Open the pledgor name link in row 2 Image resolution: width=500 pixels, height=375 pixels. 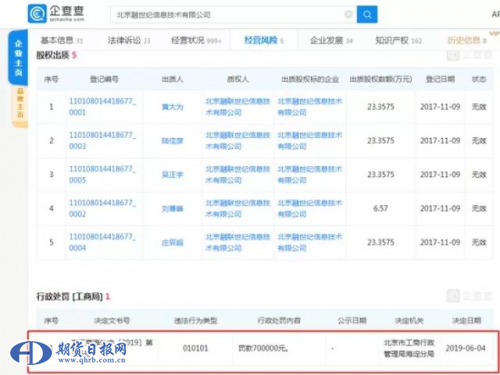tap(172, 141)
